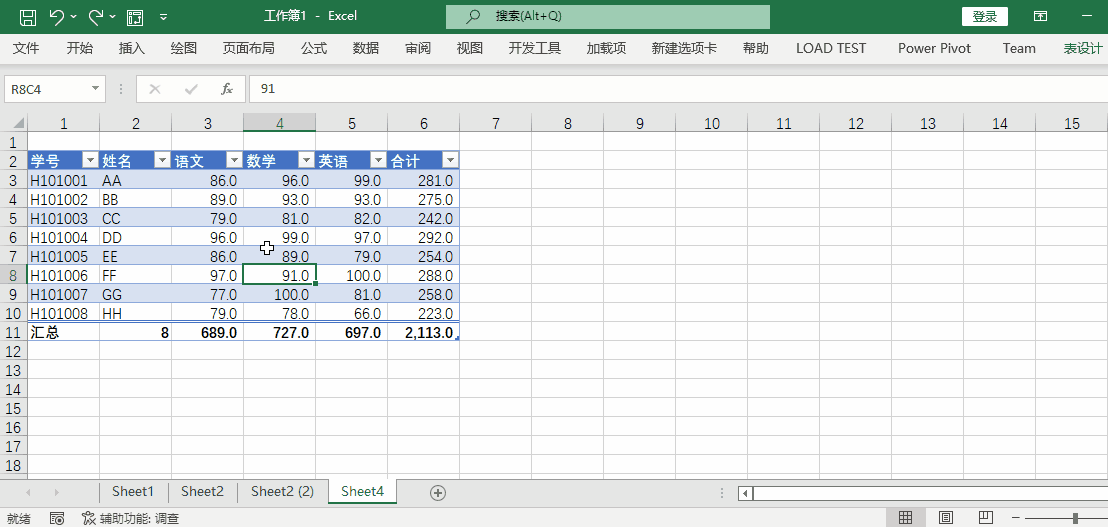Open the 语文 column filter dropdown

[234, 160]
